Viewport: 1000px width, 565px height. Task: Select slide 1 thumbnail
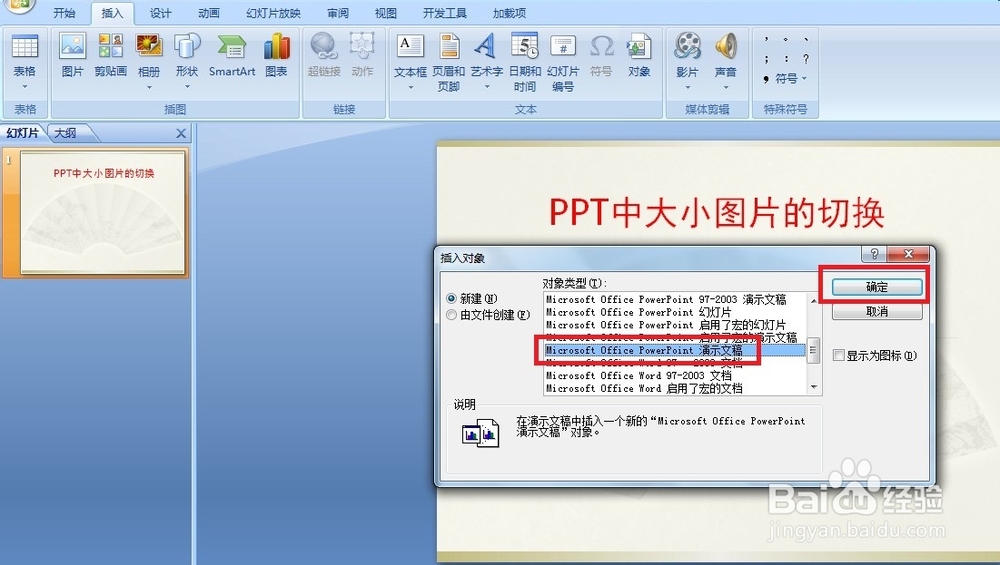pos(103,212)
